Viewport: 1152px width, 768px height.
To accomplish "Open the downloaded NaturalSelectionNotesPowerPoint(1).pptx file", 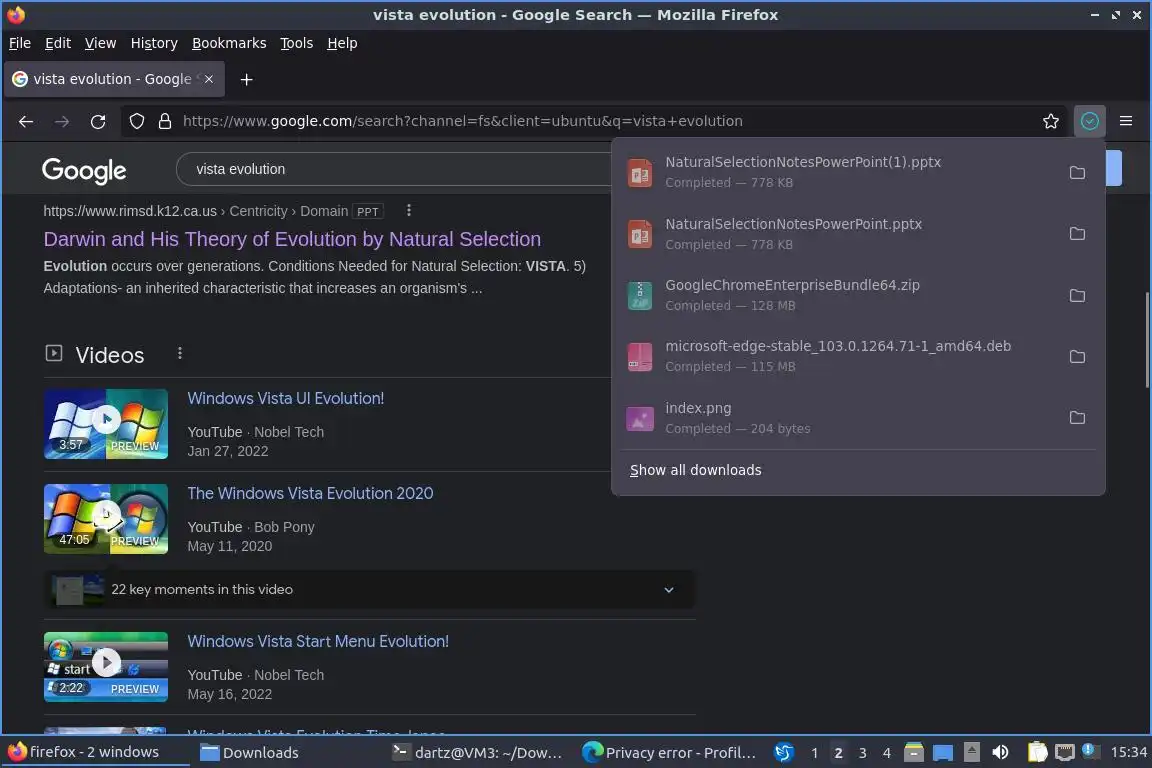I will (838, 172).
